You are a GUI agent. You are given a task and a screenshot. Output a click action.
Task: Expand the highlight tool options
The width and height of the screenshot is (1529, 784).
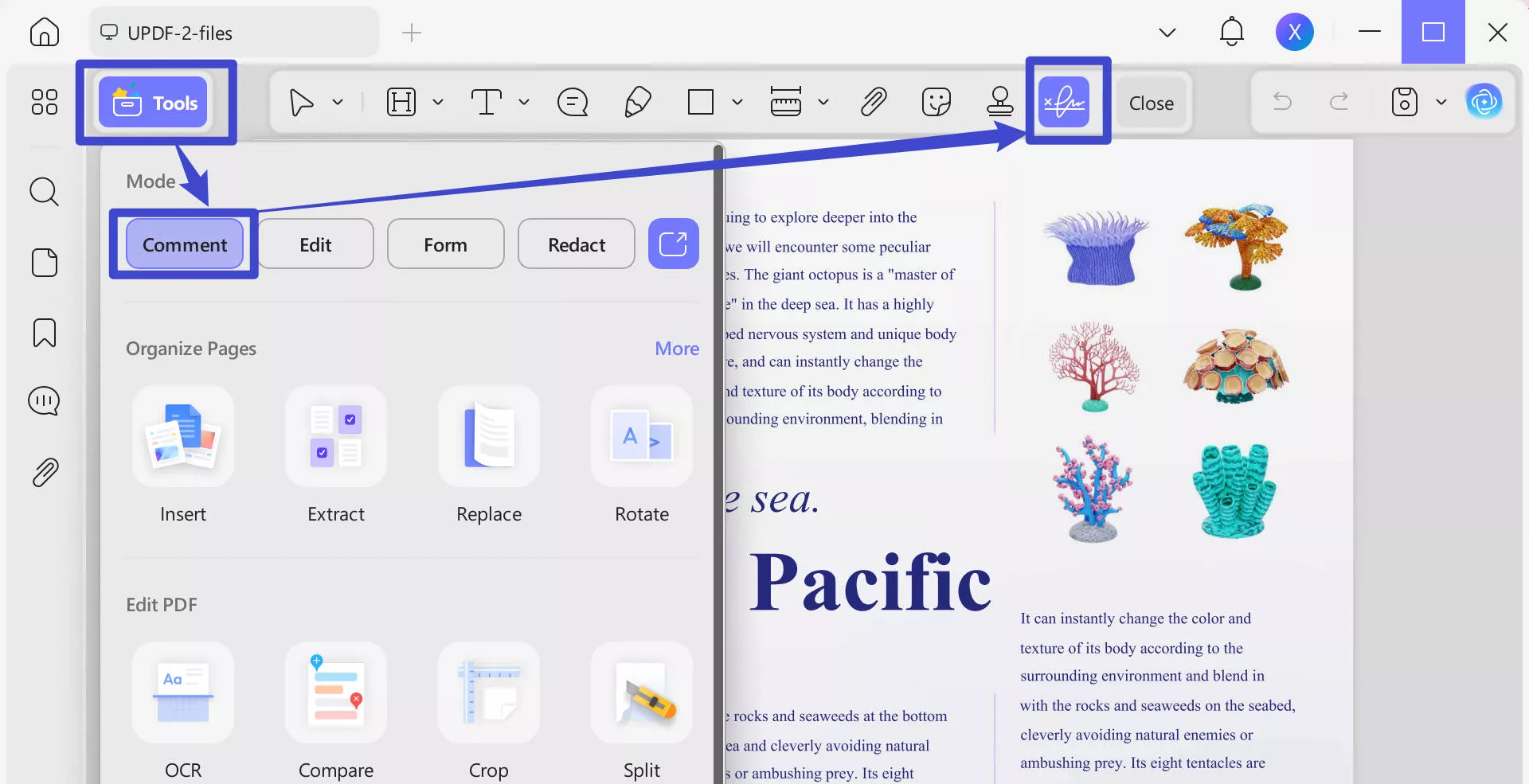pos(437,102)
